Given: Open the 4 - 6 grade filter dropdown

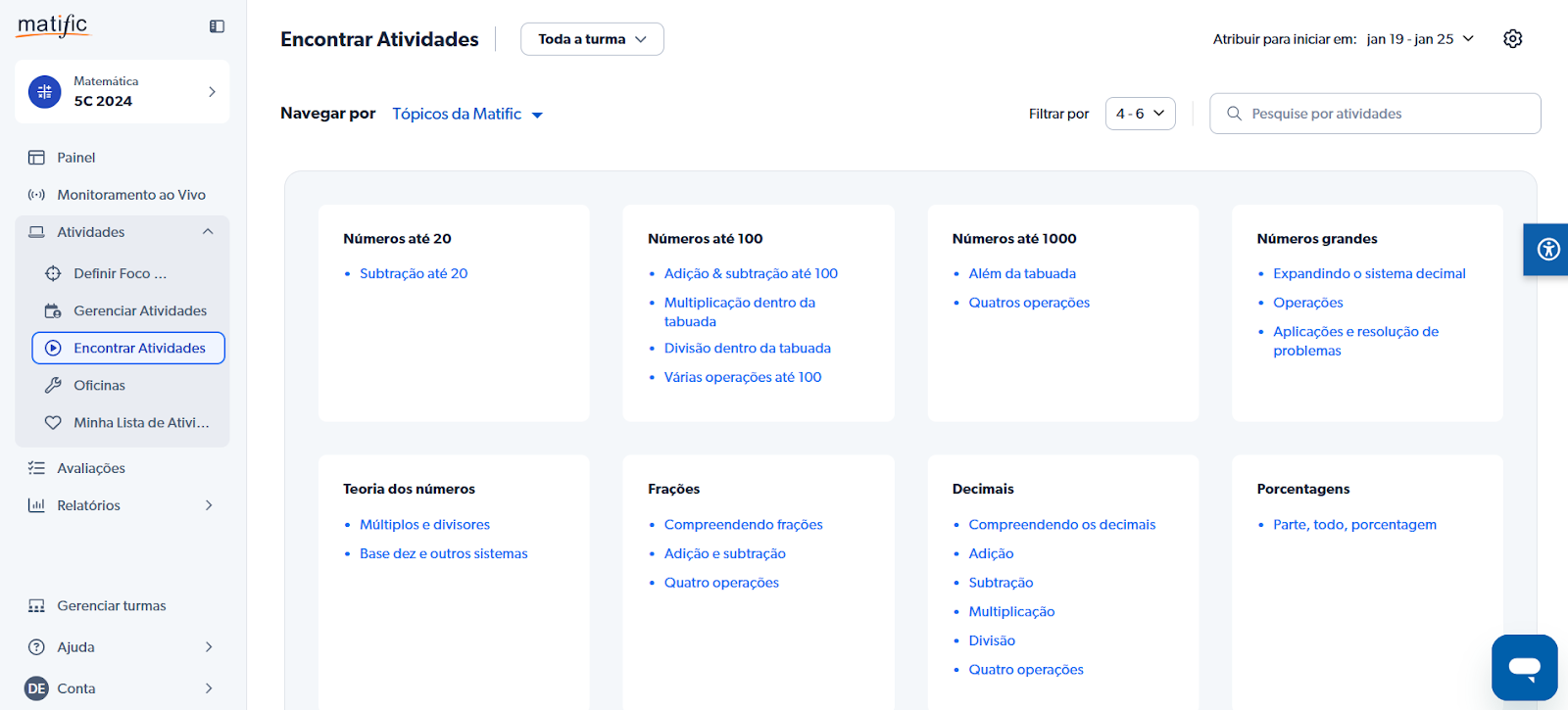Looking at the screenshot, I should point(1140,114).
